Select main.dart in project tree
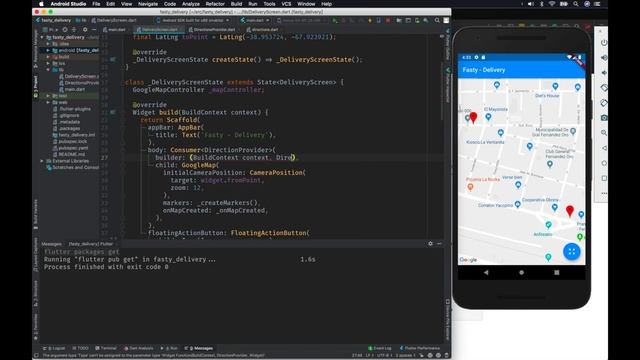Viewport: 640px width, 360px height. pos(72,89)
